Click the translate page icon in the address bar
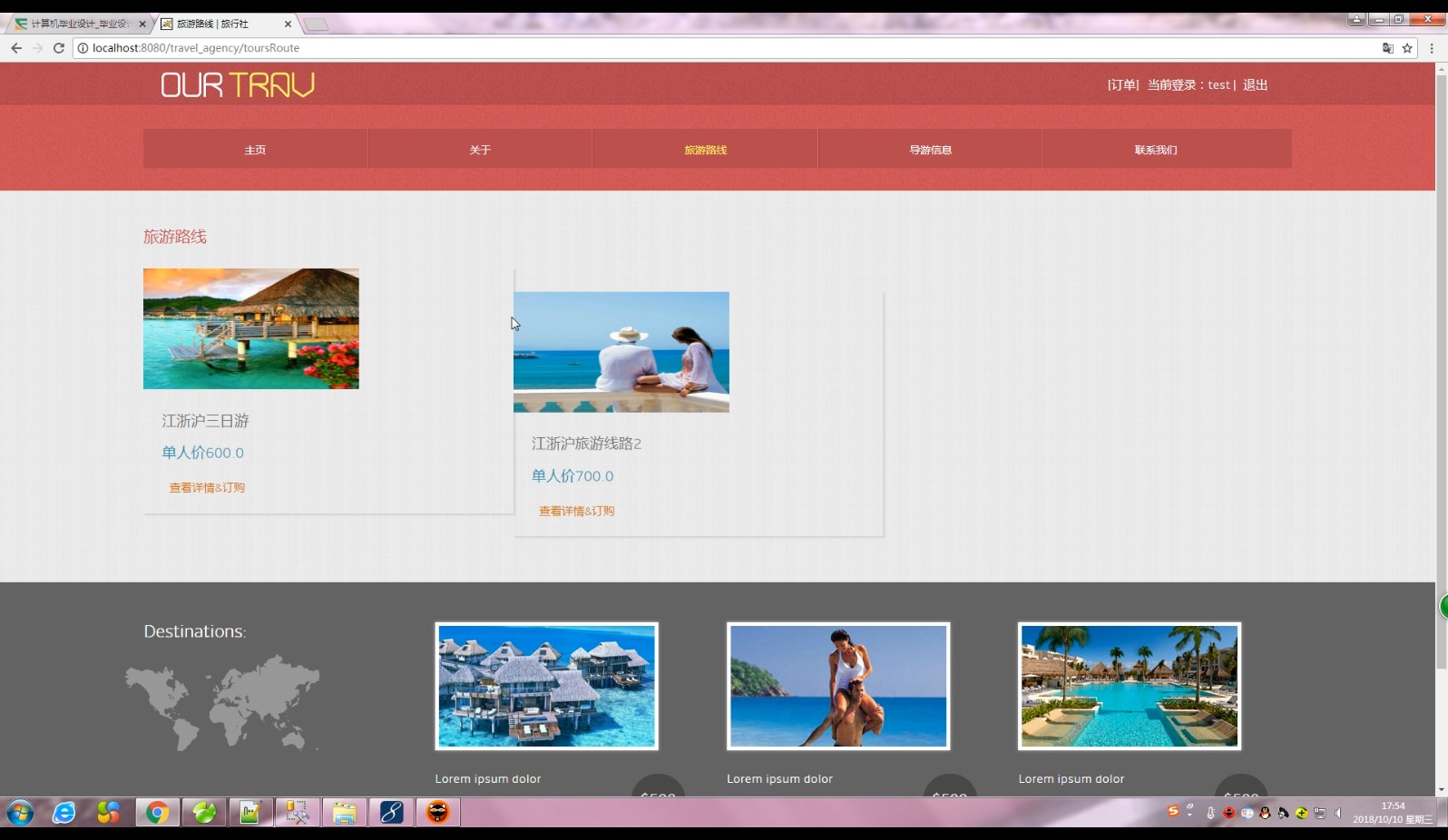The height and width of the screenshot is (840, 1448). [x=1387, y=48]
